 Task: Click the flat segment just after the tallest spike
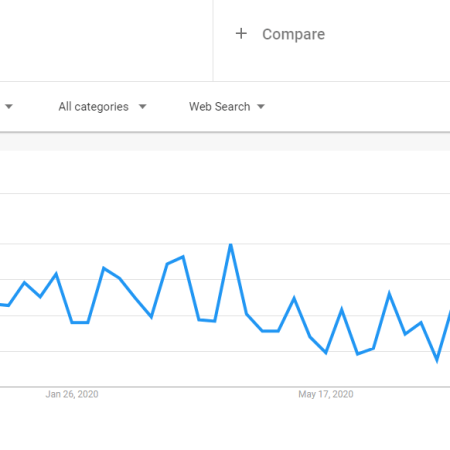click(270, 331)
